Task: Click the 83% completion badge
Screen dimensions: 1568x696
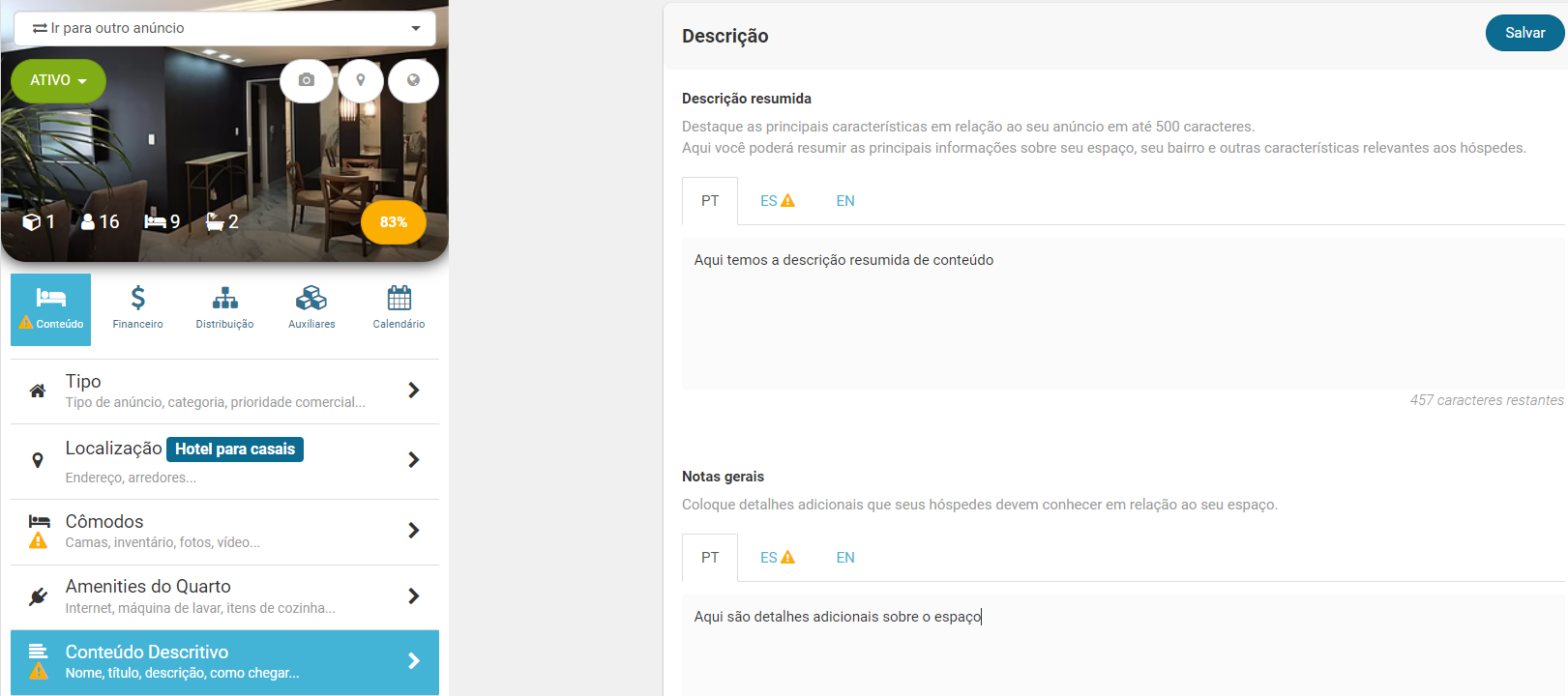Action: (393, 222)
